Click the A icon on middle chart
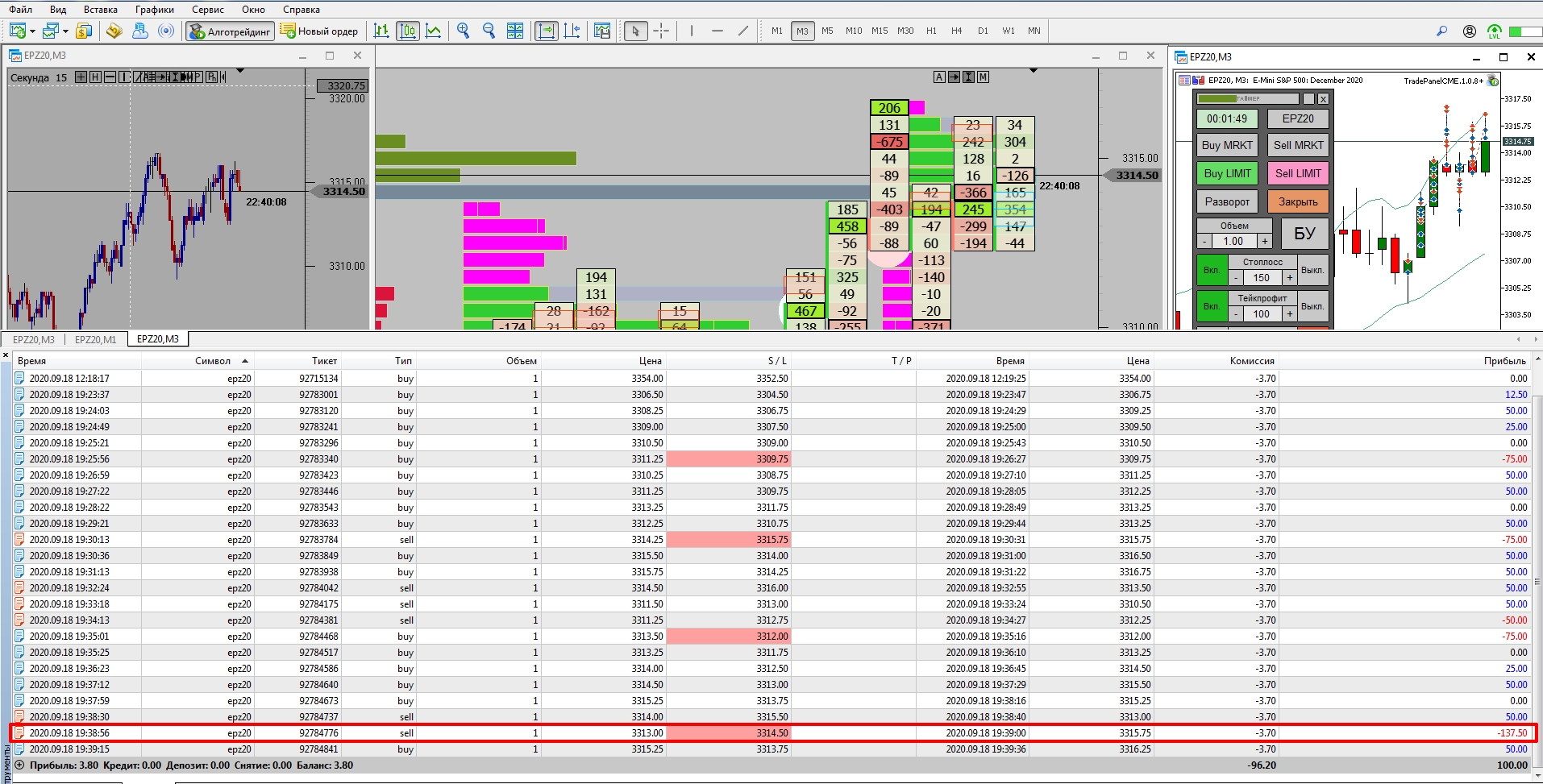This screenshot has width=1543, height=784. (939, 77)
